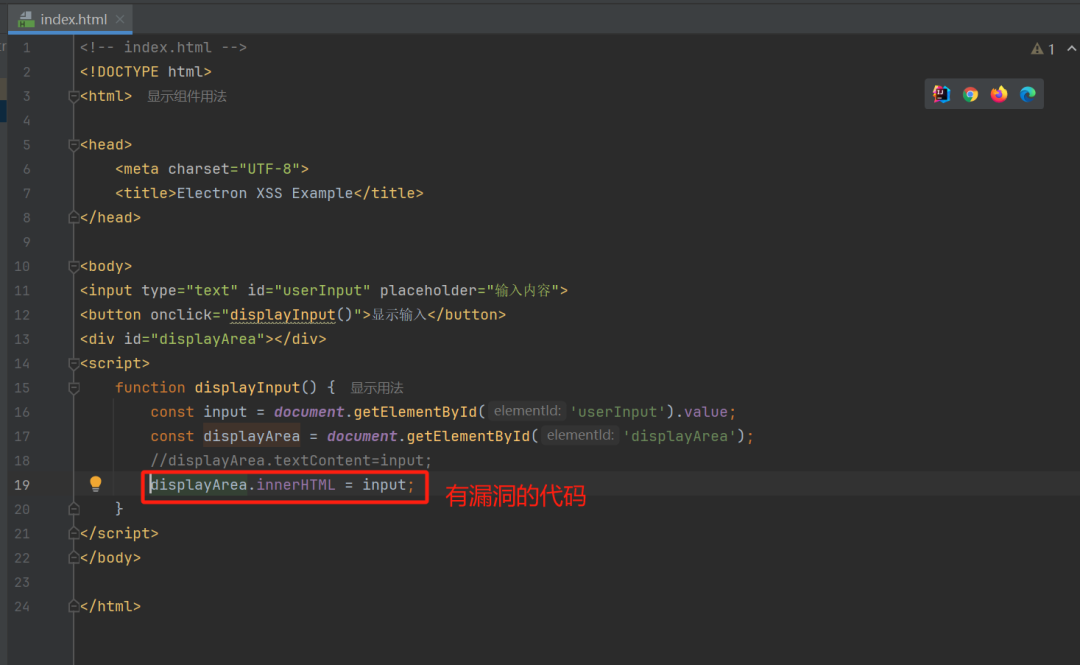Click displayInput() in the button onclick attribute
Screen dimensions: 1080x665
[x=291, y=315]
